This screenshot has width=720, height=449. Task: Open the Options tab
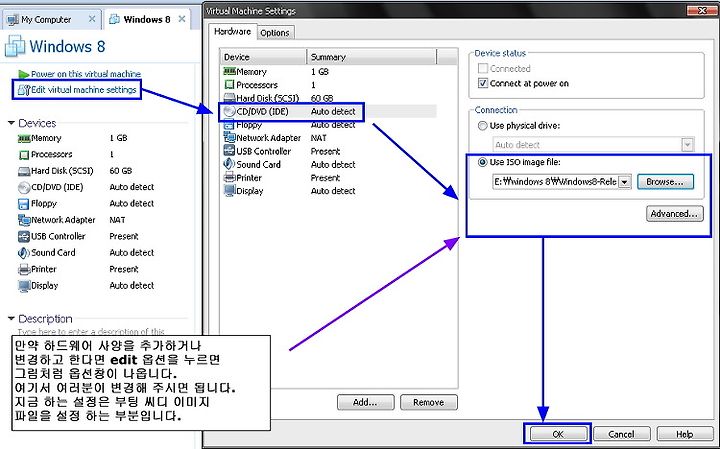275,33
